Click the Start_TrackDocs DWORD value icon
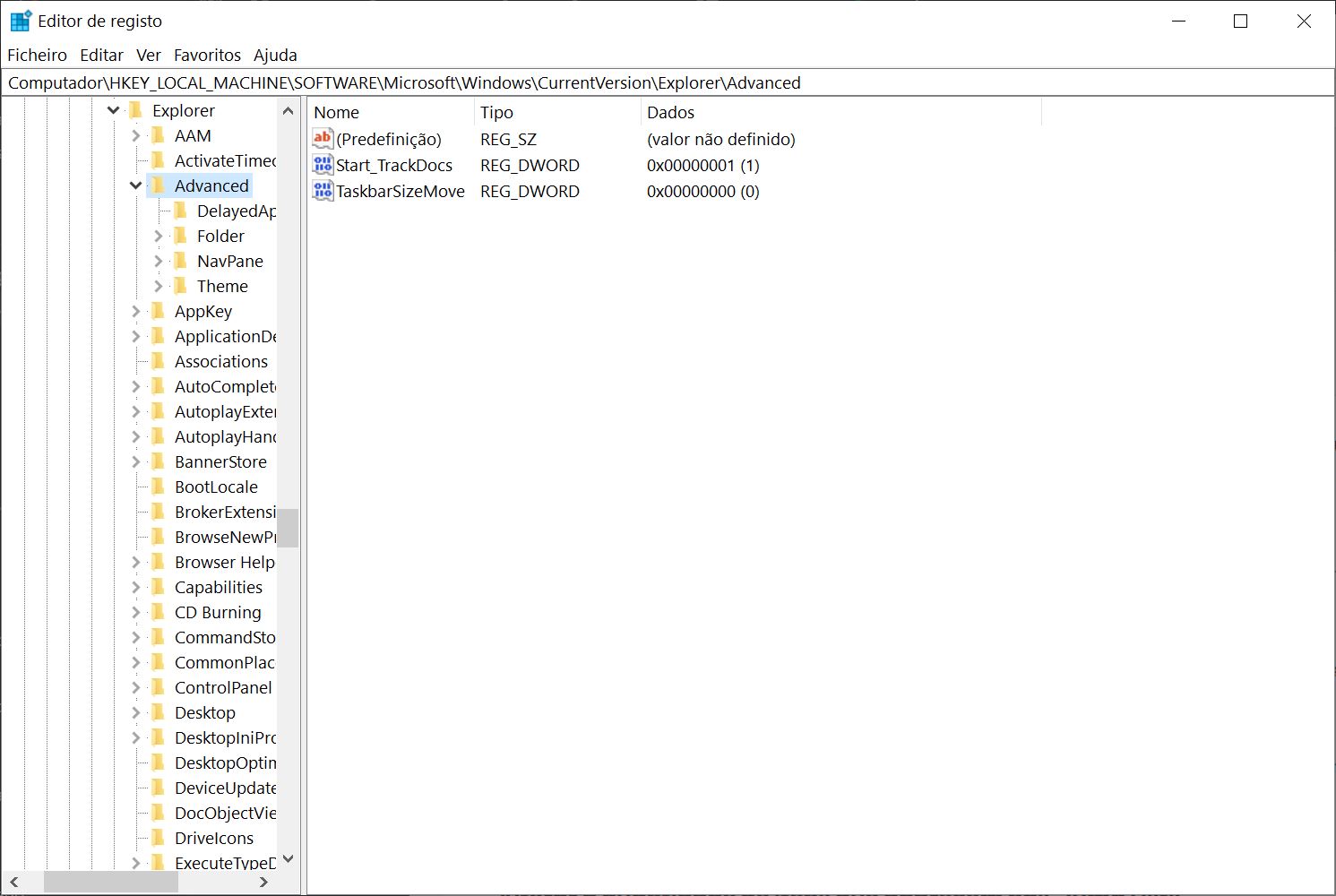The width and height of the screenshot is (1336, 896). (x=323, y=165)
